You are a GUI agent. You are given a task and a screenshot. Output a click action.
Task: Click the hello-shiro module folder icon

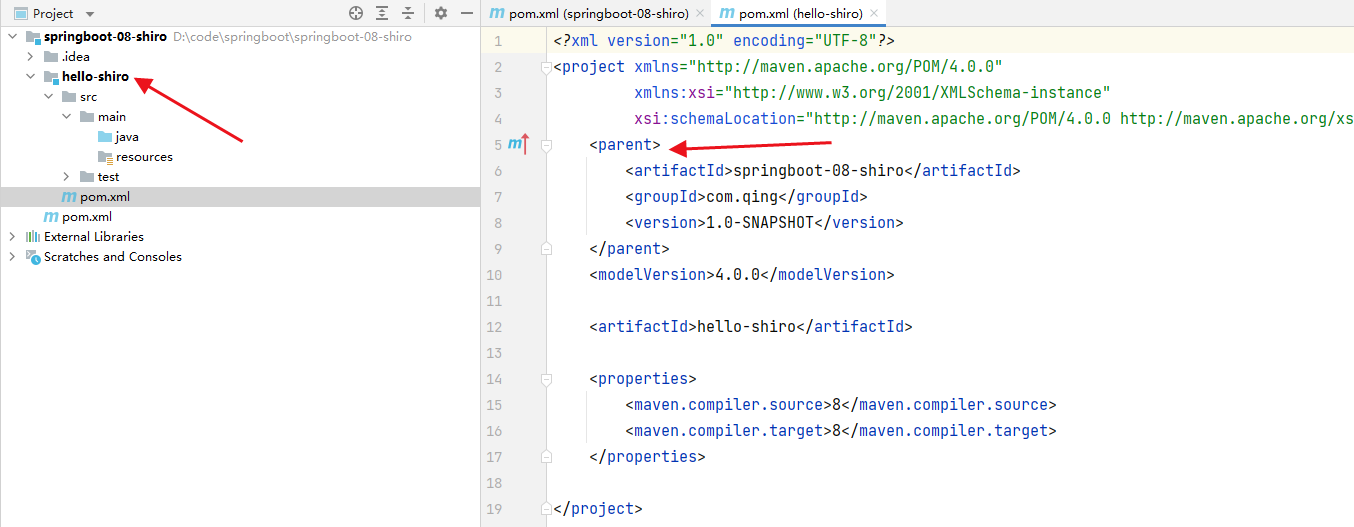[x=51, y=77]
